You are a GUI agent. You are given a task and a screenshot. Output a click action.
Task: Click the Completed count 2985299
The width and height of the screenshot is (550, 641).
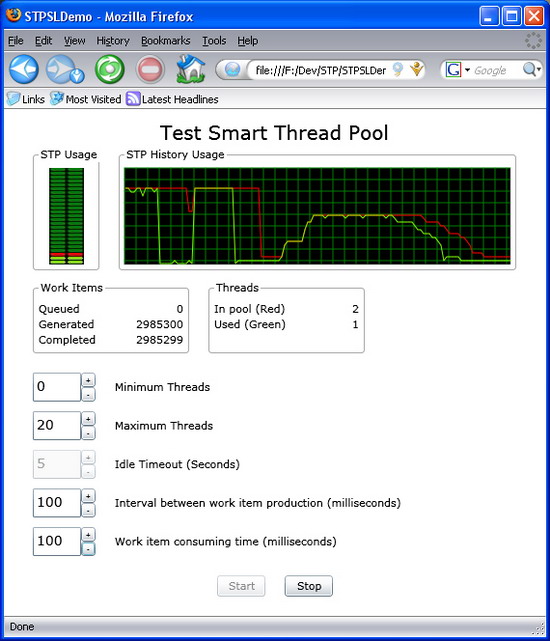point(159,340)
